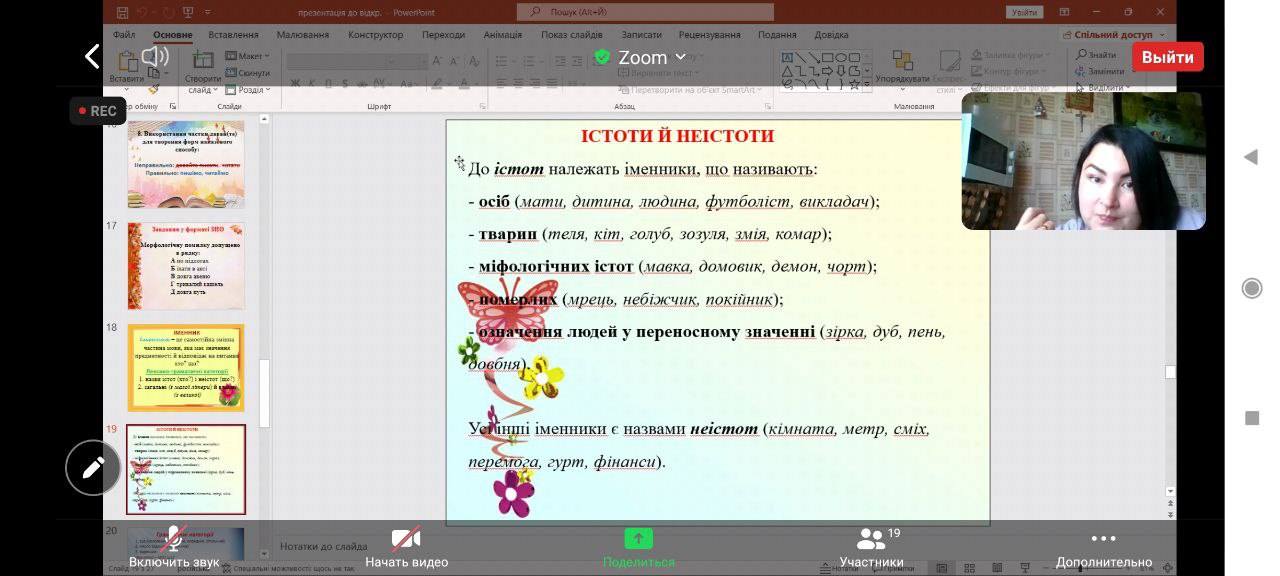Image resolution: width=1280 pixels, height=576 pixels.
Task: Click the Упорядкувати arrange icon
Action: (x=902, y=62)
